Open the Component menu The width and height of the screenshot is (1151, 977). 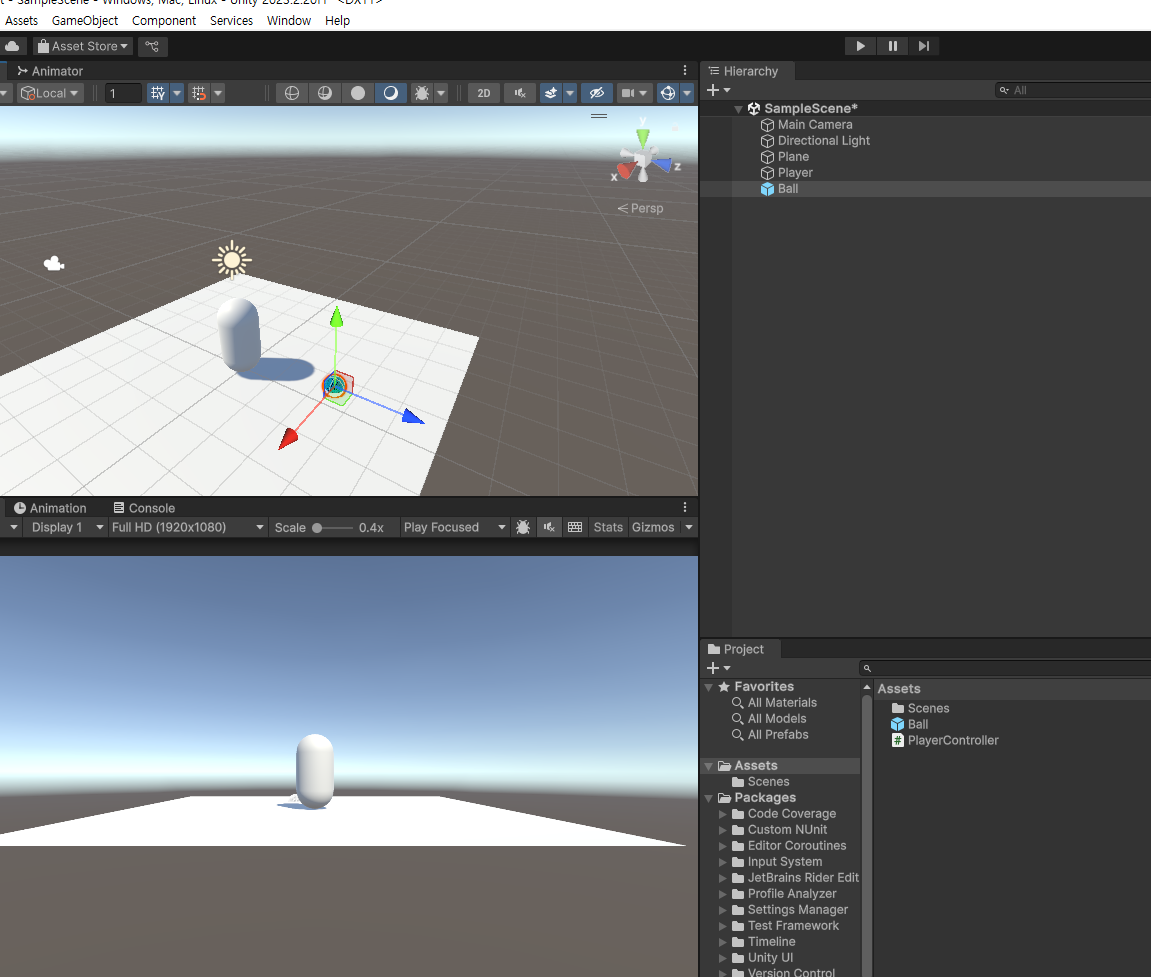[164, 21]
